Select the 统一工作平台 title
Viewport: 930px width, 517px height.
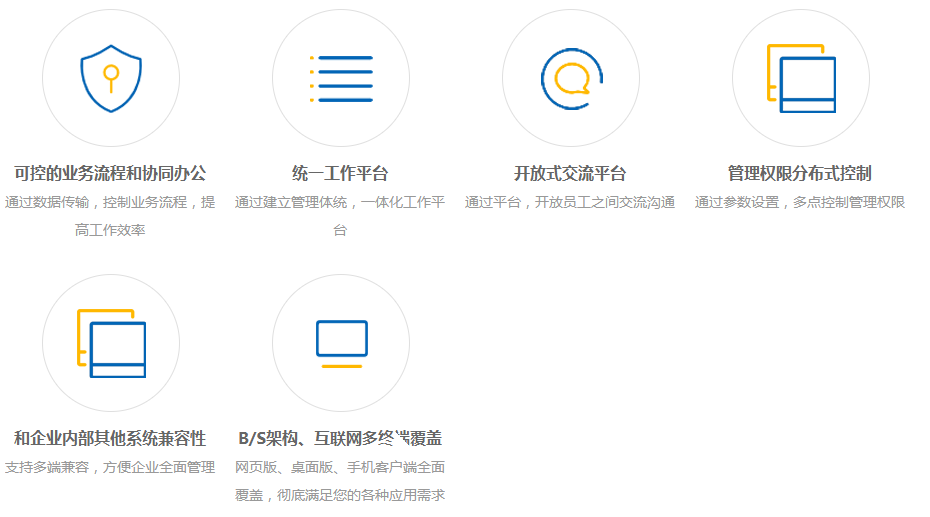tap(340, 173)
